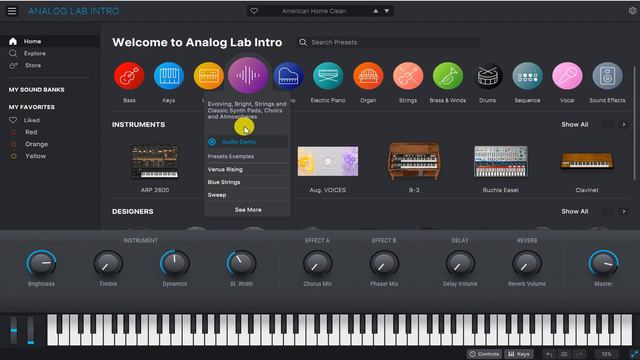Click the Chorus Mix knob

[317, 263]
